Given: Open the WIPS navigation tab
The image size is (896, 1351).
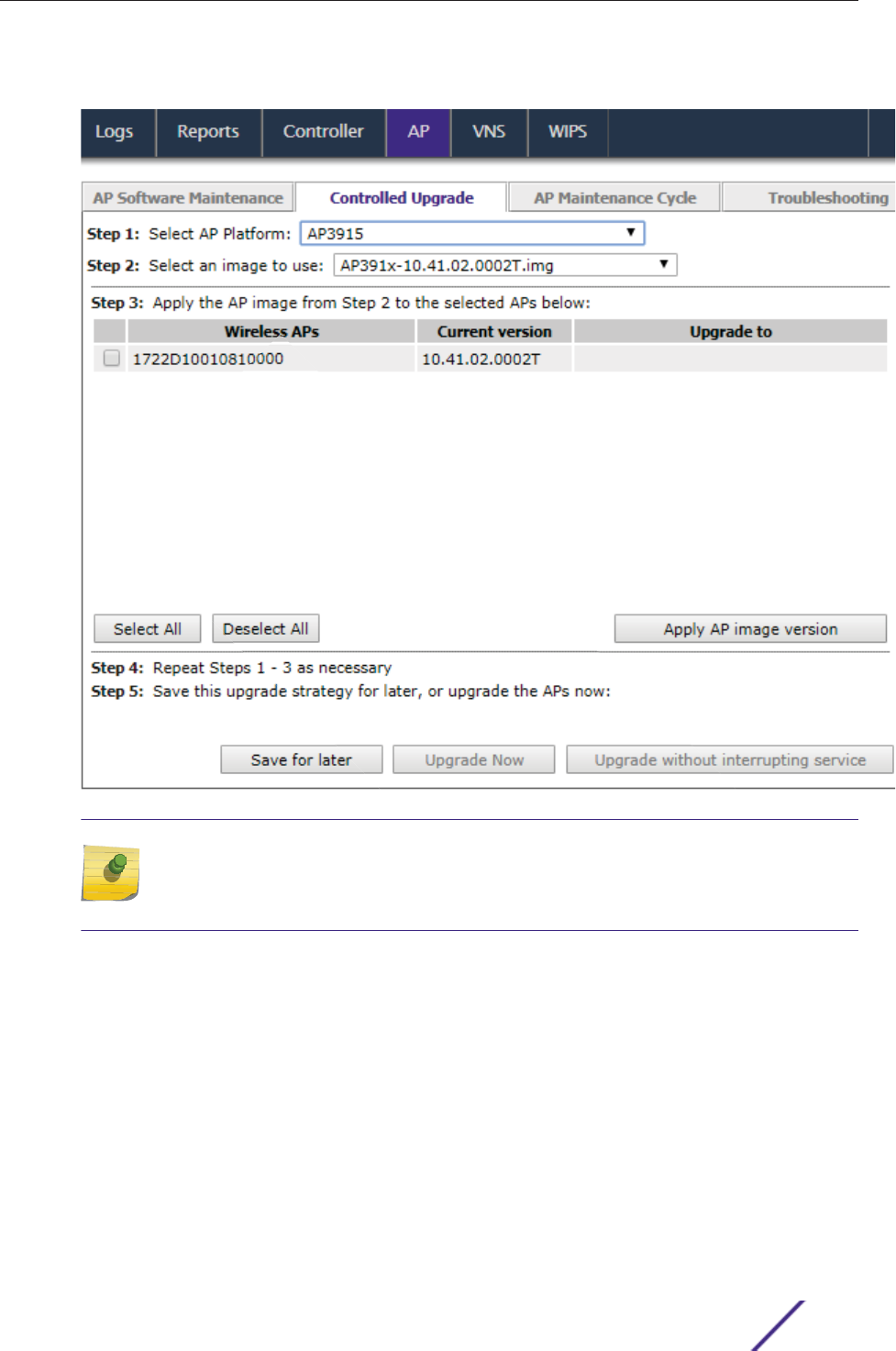Looking at the screenshot, I should 568,132.
